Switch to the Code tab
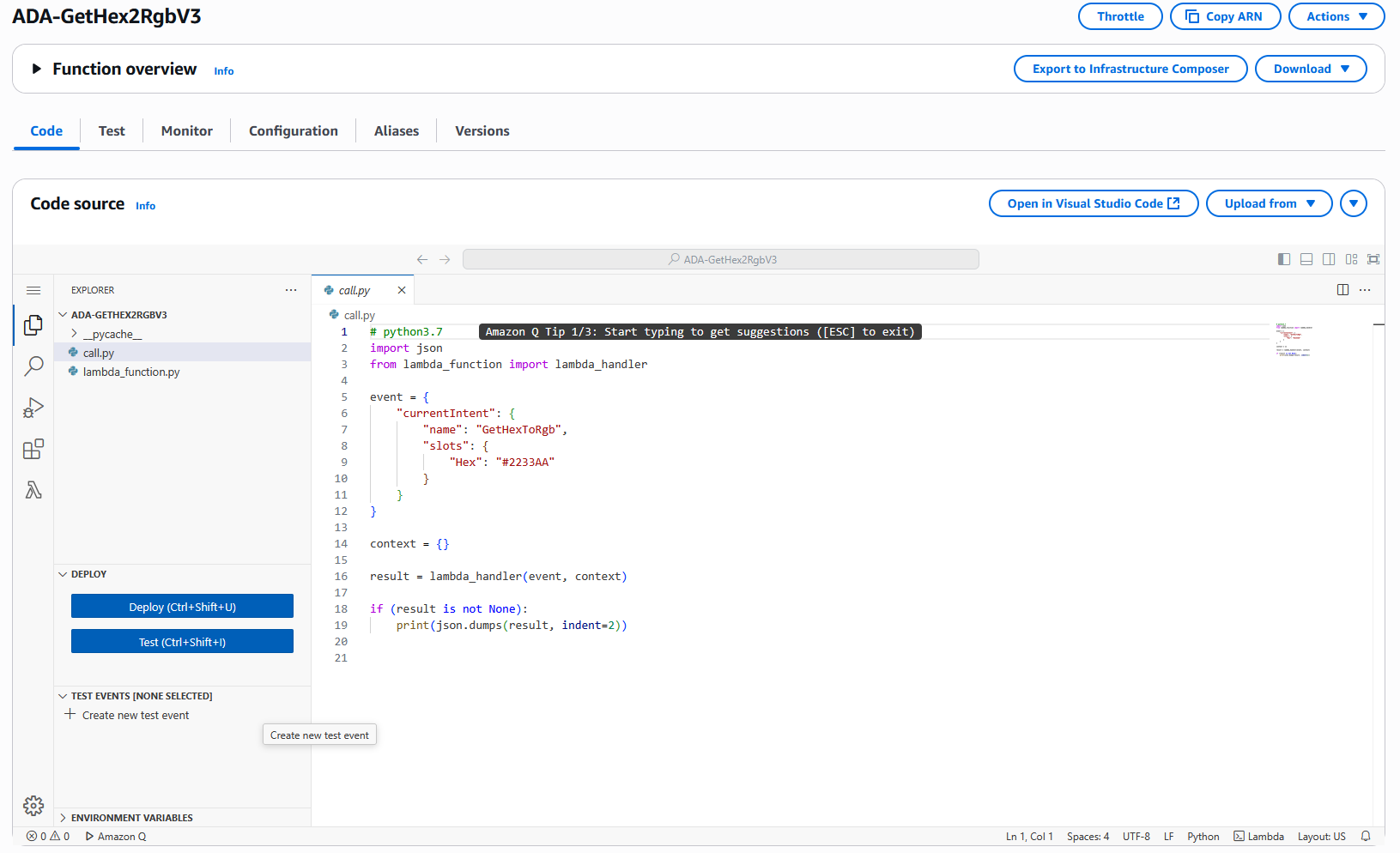Screen dimensions: 1400x853 (46, 131)
